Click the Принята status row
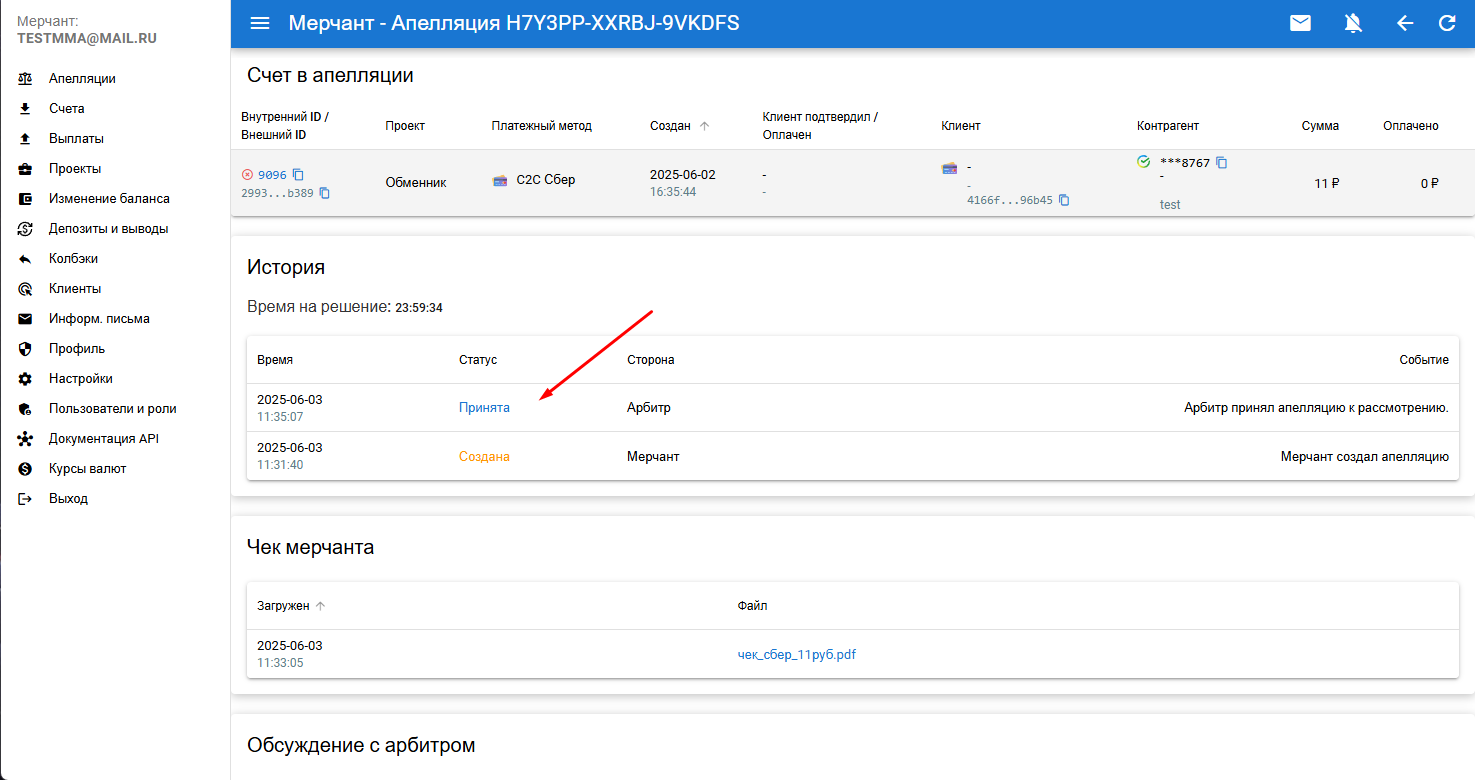Image resolution: width=1475 pixels, height=780 pixels. pos(484,408)
